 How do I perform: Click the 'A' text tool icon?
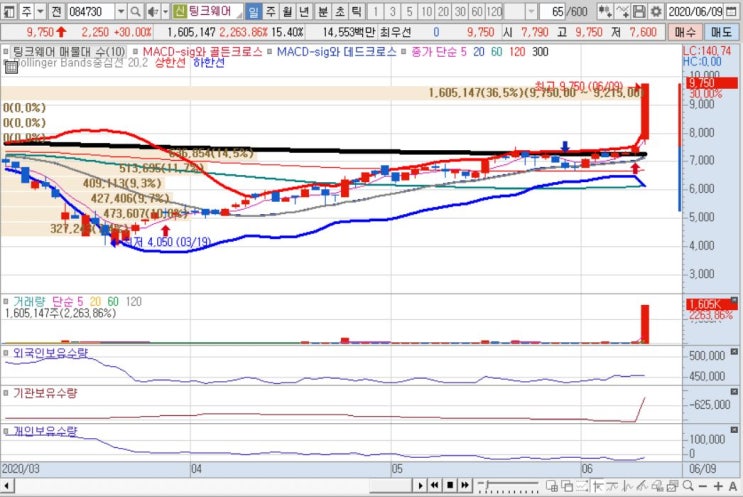click(x=733, y=486)
